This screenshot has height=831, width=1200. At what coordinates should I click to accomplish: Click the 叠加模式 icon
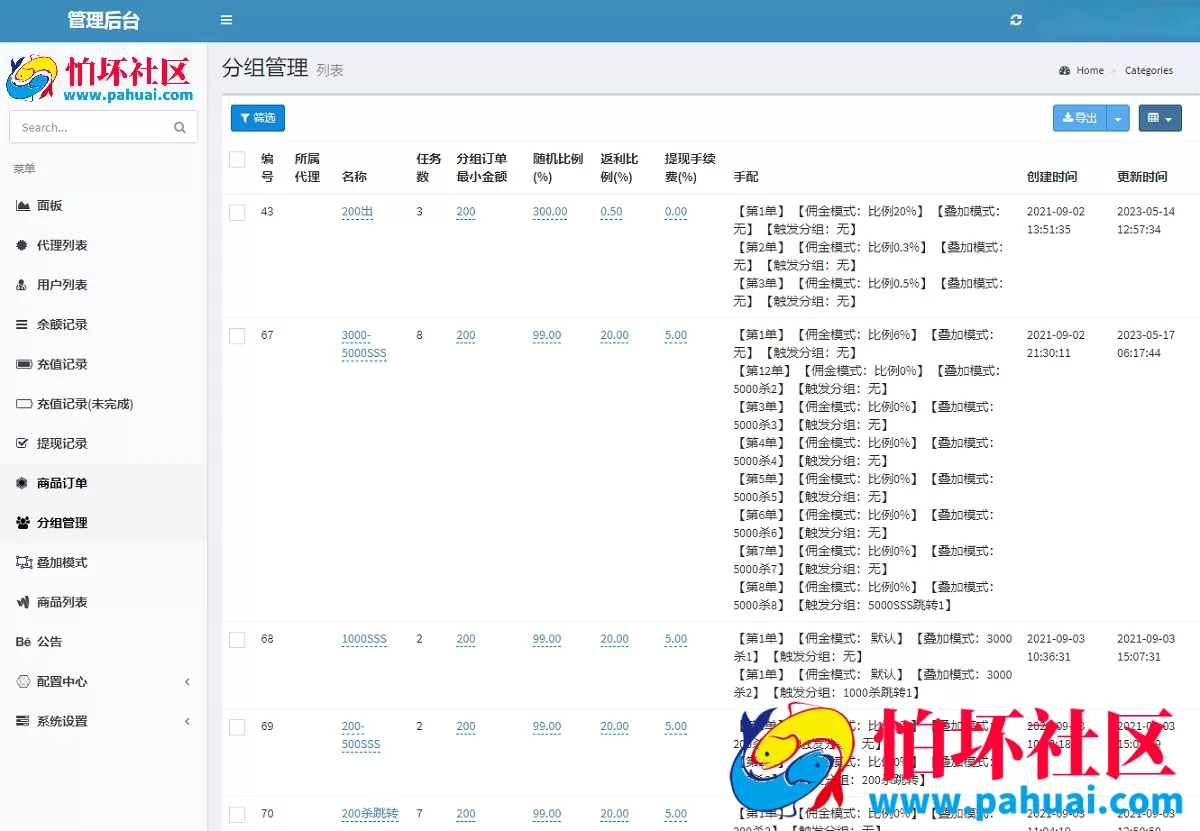pyautogui.click(x=24, y=562)
